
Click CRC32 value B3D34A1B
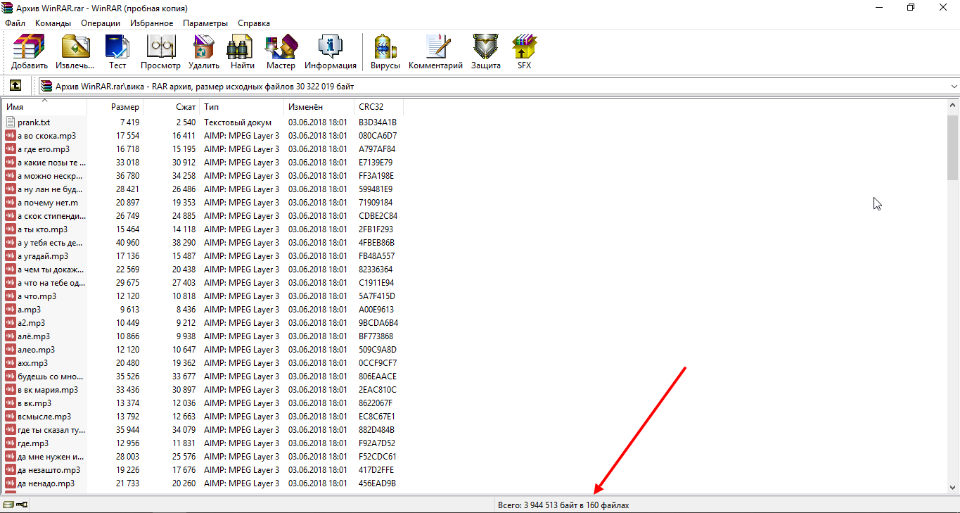377,122
